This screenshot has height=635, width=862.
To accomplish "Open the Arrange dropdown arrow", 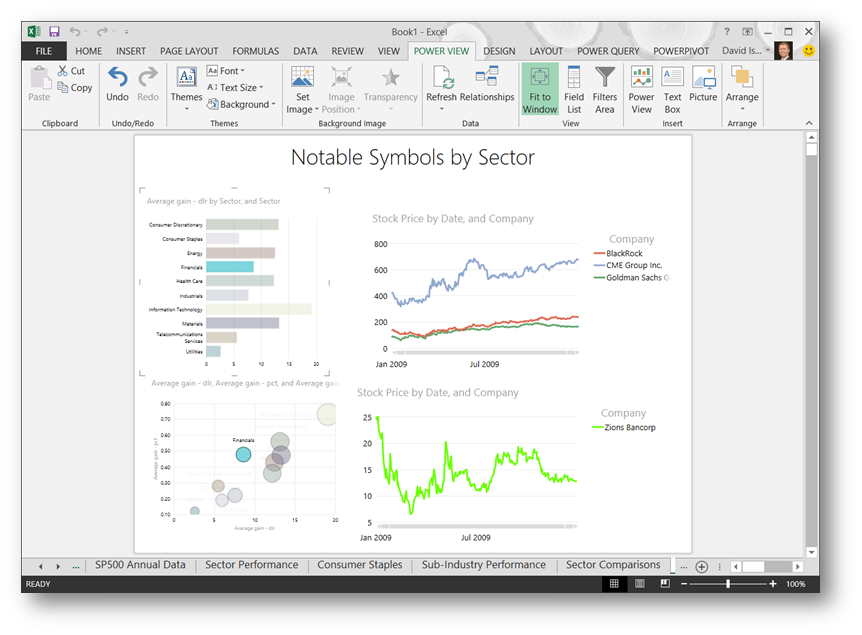I will coord(742,109).
